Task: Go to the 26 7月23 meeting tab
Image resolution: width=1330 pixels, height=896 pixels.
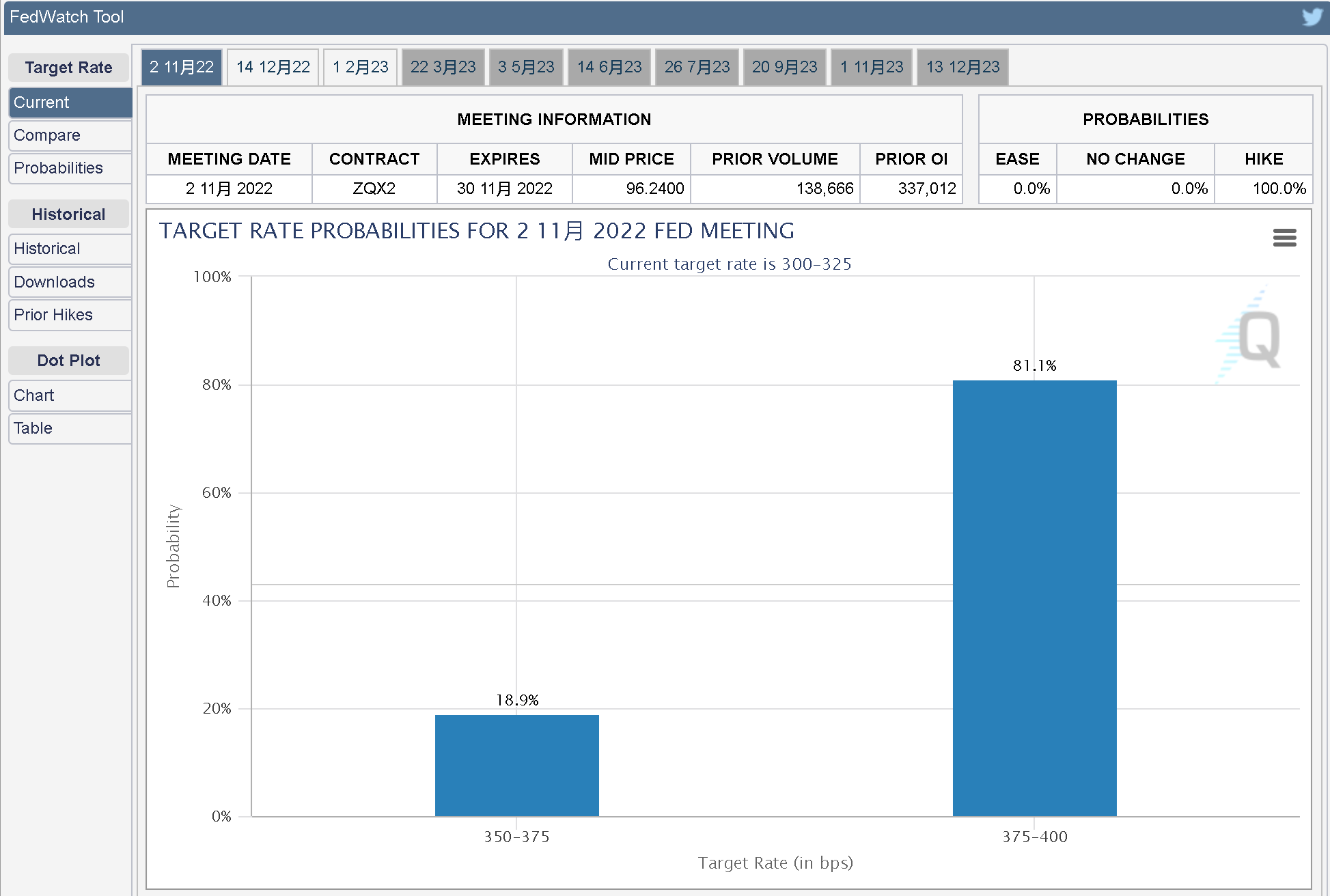Action: click(x=697, y=67)
